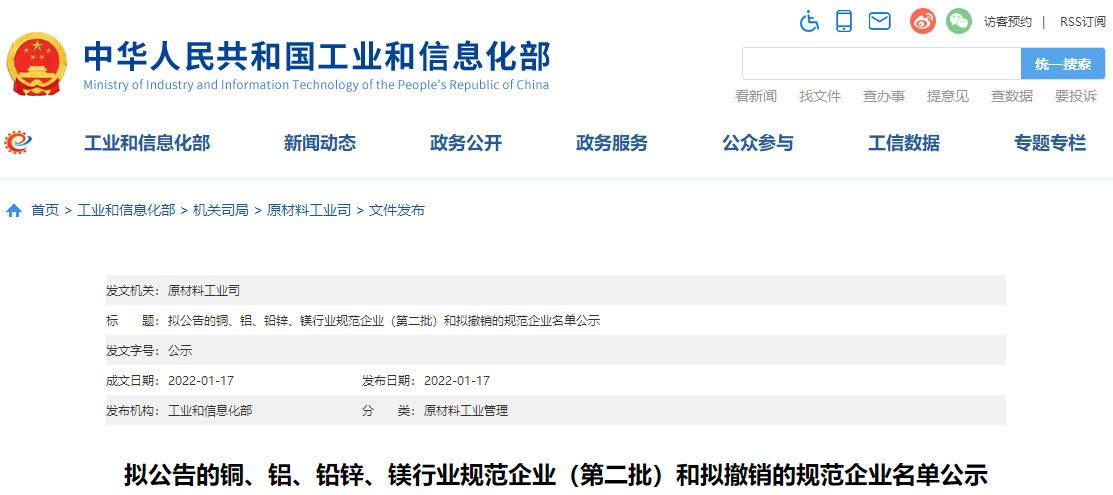This screenshot has width=1113, height=495.
Task: Click the bold article headline
Action: click(x=556, y=475)
